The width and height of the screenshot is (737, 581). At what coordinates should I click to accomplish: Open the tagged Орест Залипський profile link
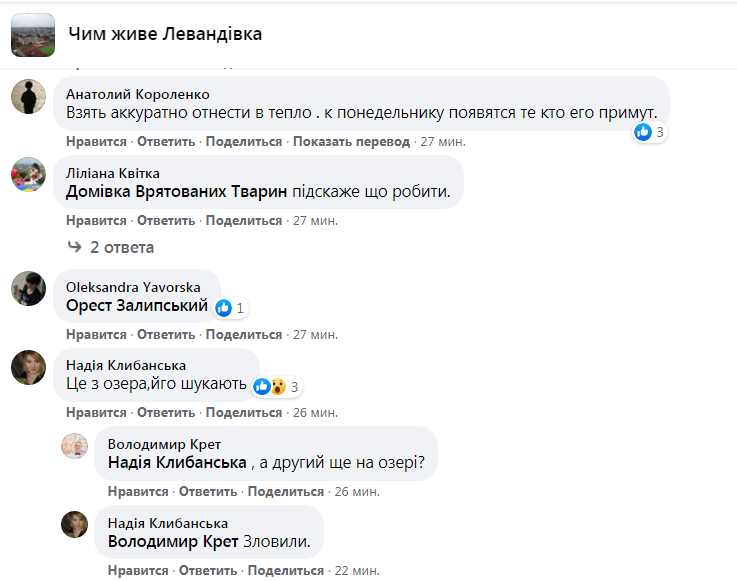(x=137, y=306)
